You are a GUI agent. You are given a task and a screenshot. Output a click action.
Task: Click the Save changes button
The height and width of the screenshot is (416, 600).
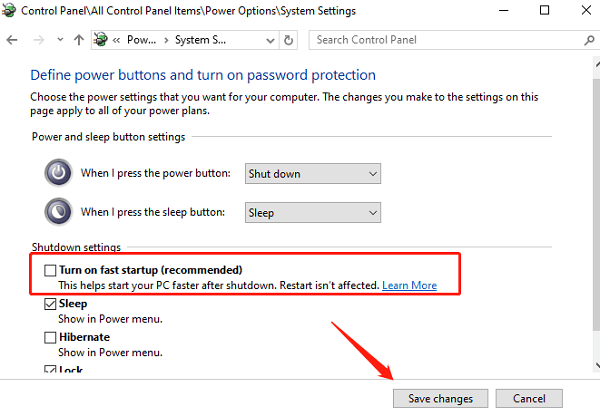point(440,398)
